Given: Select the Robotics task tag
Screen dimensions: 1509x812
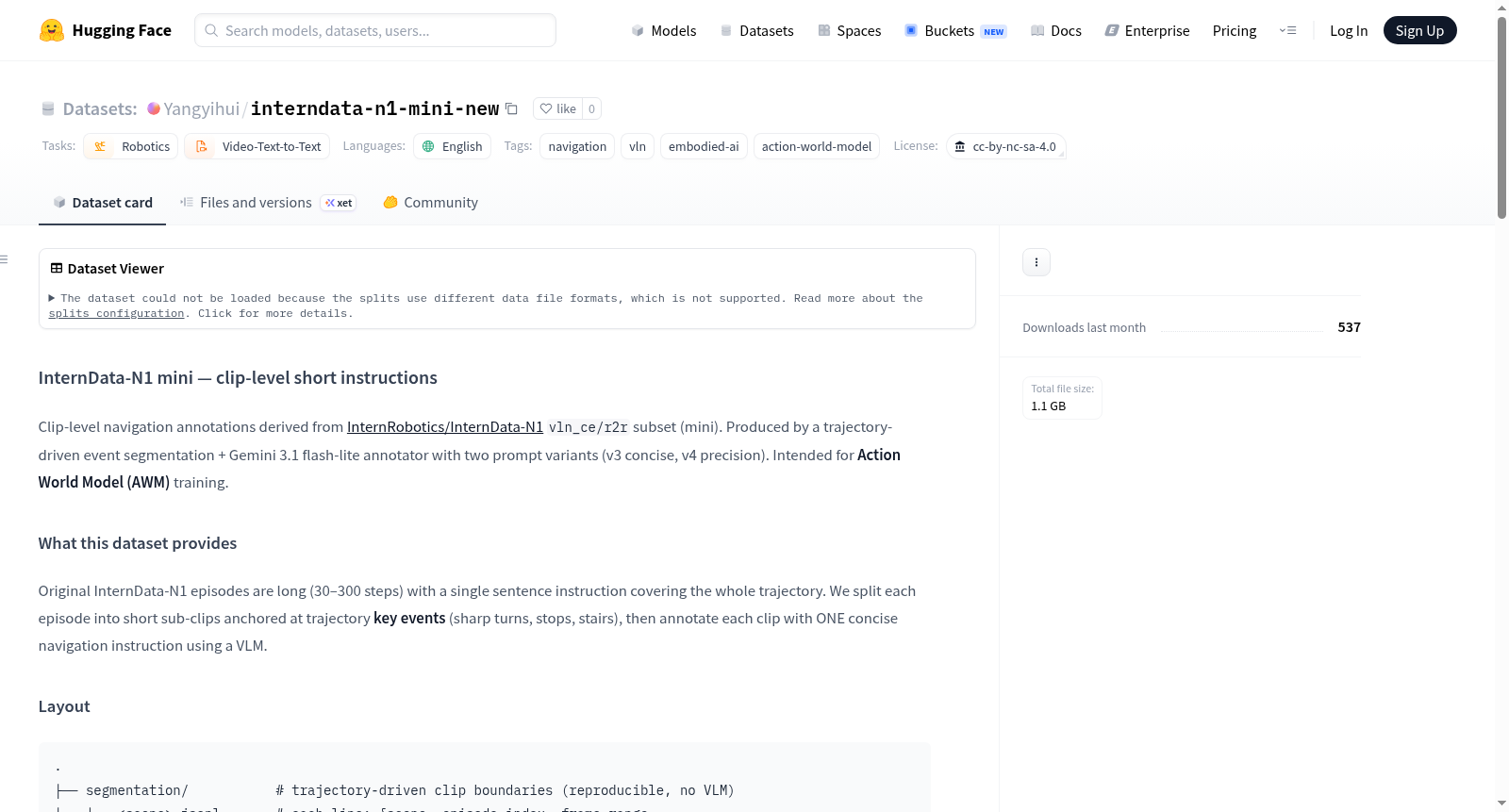Looking at the screenshot, I should pos(131,146).
